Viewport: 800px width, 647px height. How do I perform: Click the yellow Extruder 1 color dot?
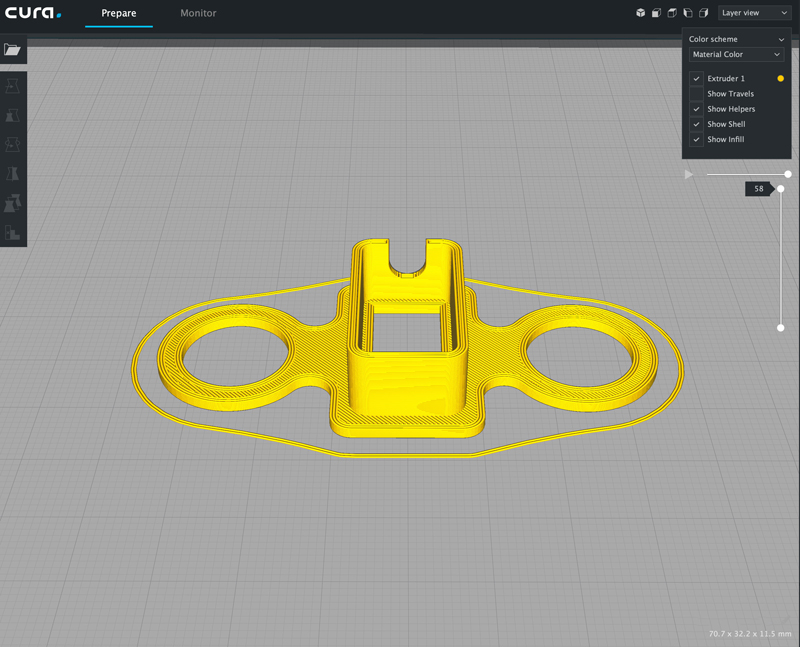click(781, 78)
